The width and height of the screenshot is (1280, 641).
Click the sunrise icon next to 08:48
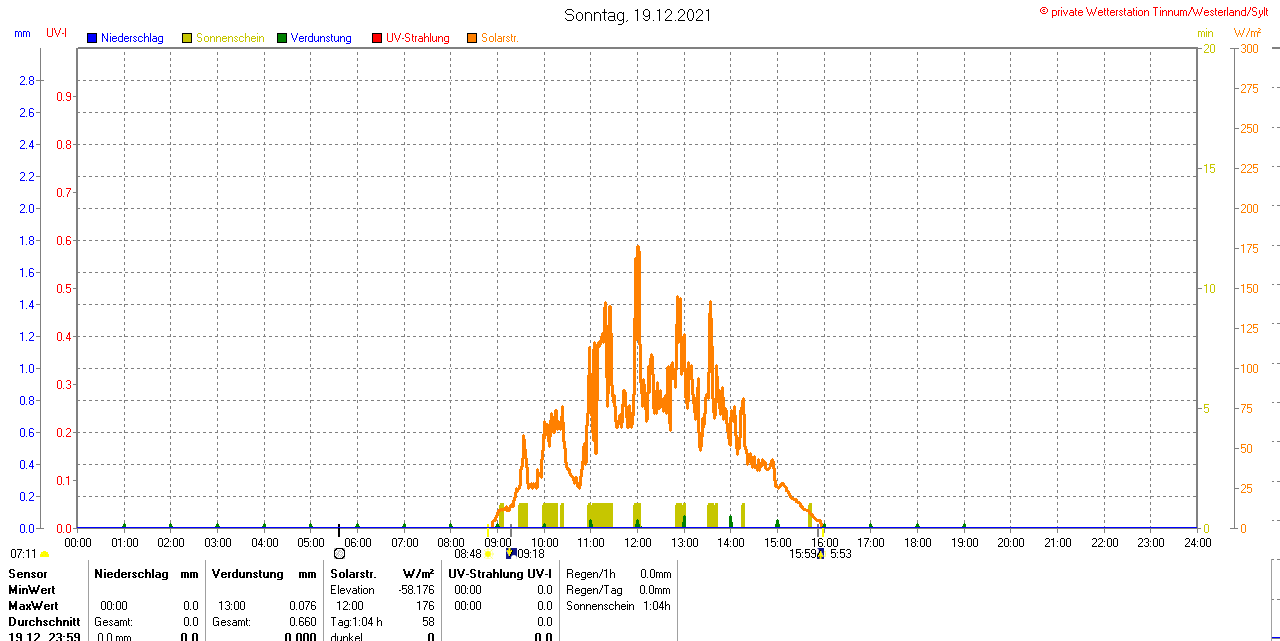point(488,554)
